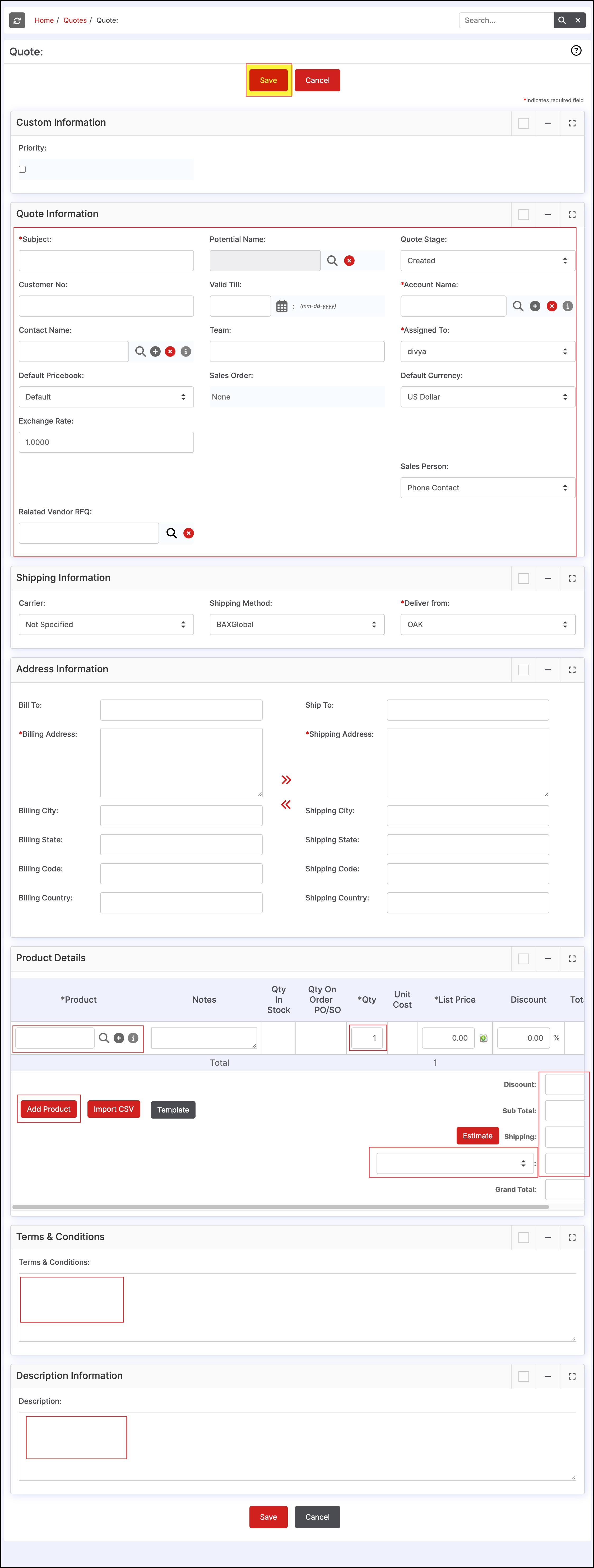Open the Default Pricebook dropdown

(106, 397)
